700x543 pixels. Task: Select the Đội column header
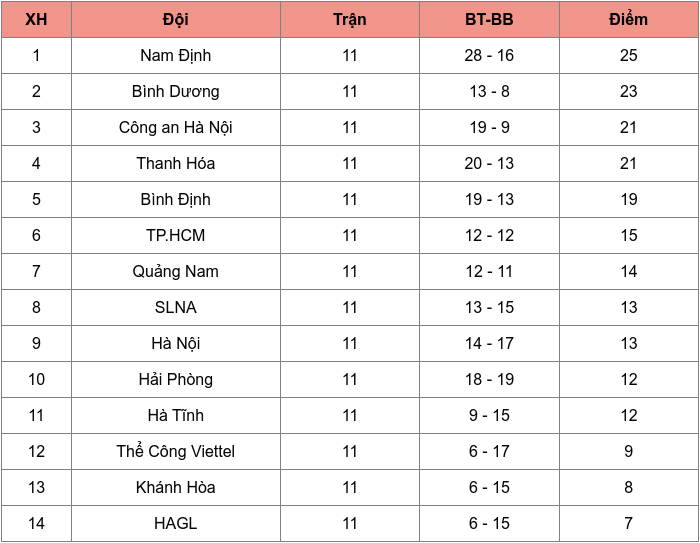(176, 19)
